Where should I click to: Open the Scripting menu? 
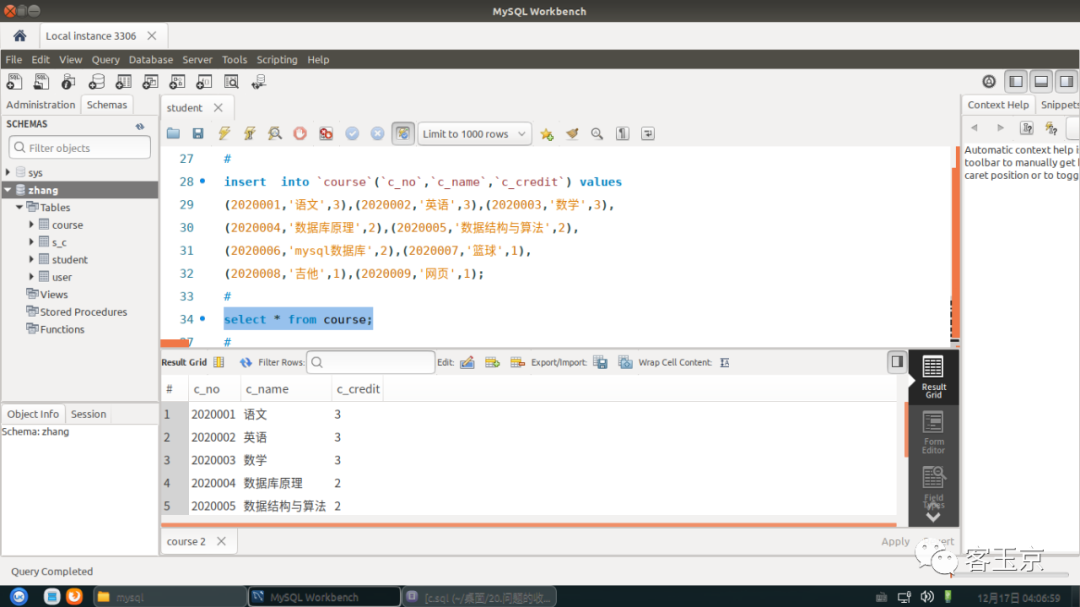pos(277,60)
